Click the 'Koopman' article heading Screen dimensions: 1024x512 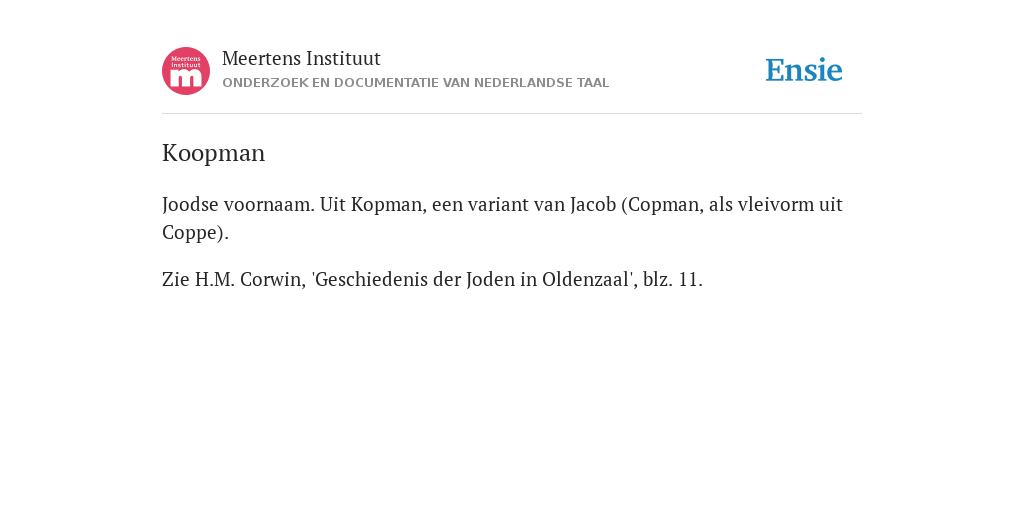(214, 153)
